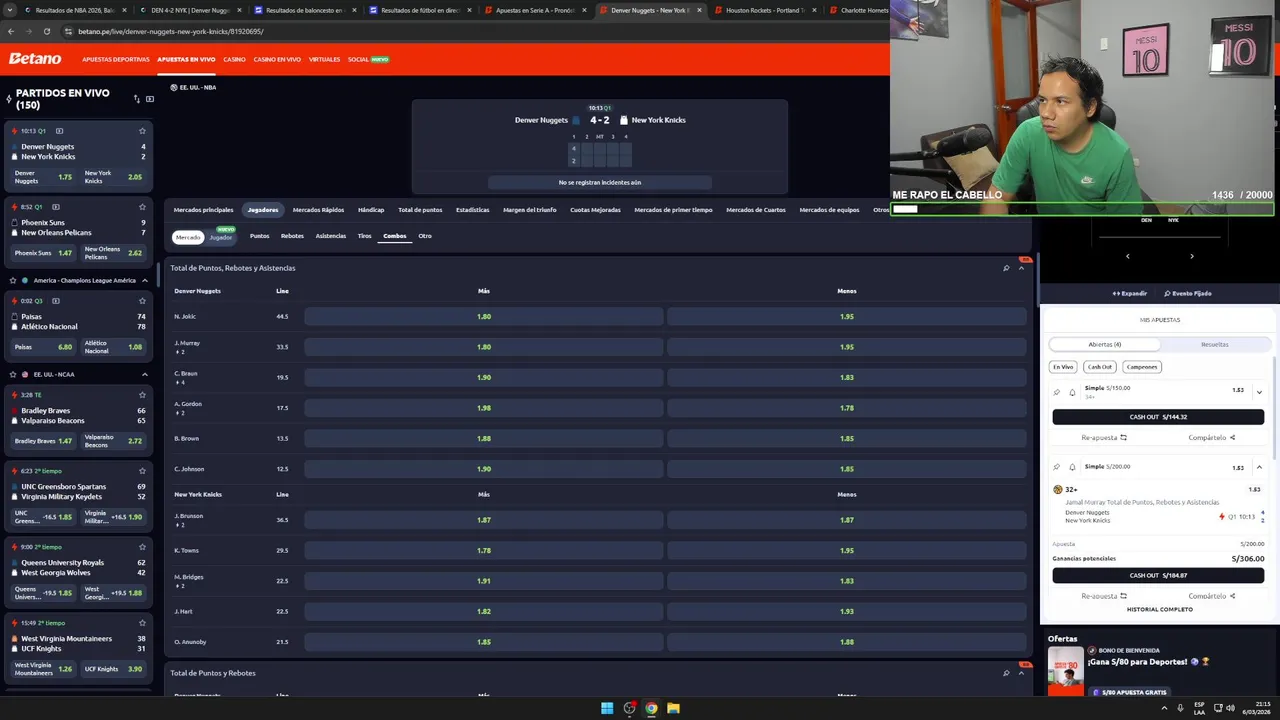This screenshot has width=1280, height=720.
Task: Click Expandir arrows in bet panel
Action: pyautogui.click(x=1130, y=293)
